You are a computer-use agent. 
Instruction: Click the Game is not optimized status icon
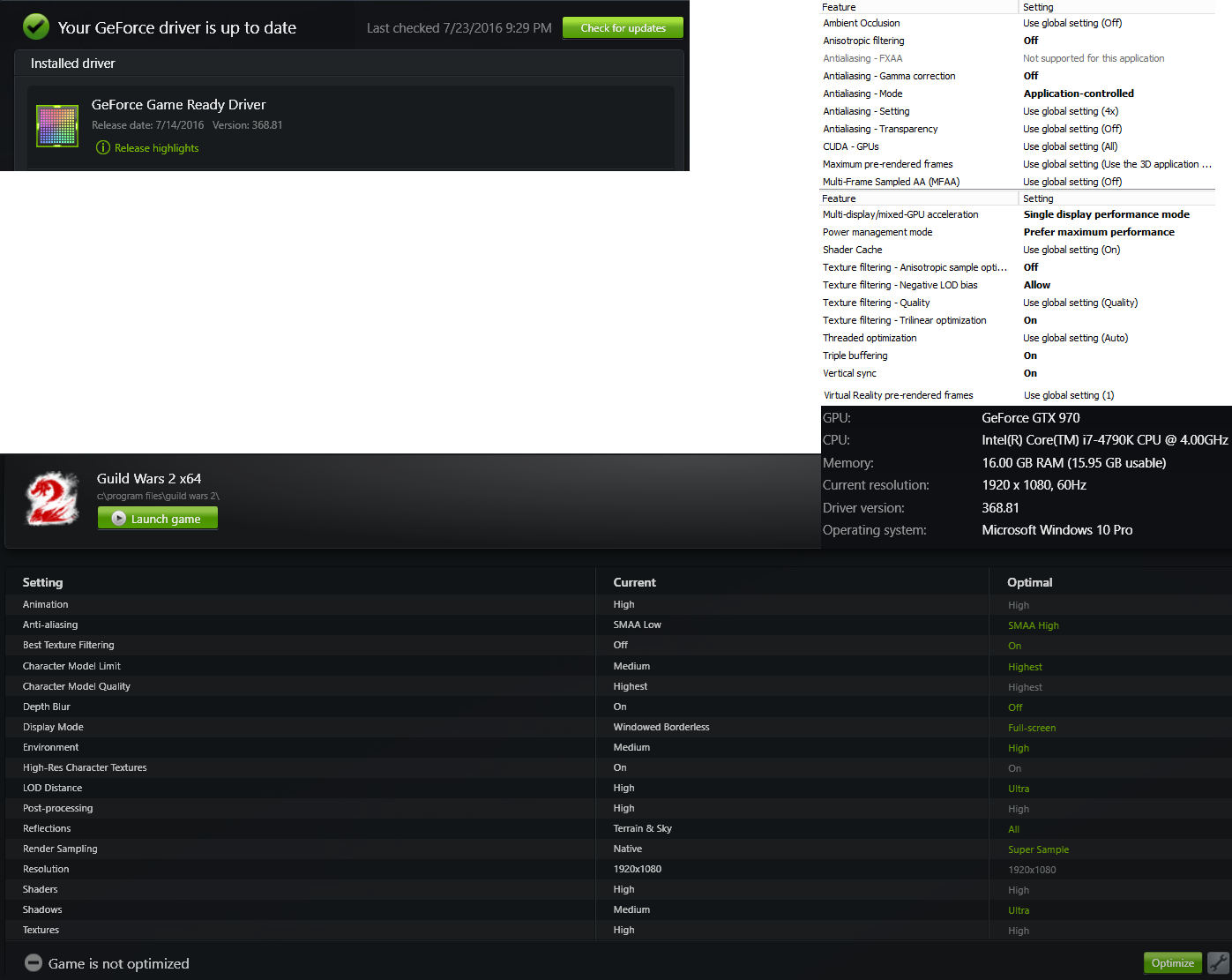click(x=34, y=962)
